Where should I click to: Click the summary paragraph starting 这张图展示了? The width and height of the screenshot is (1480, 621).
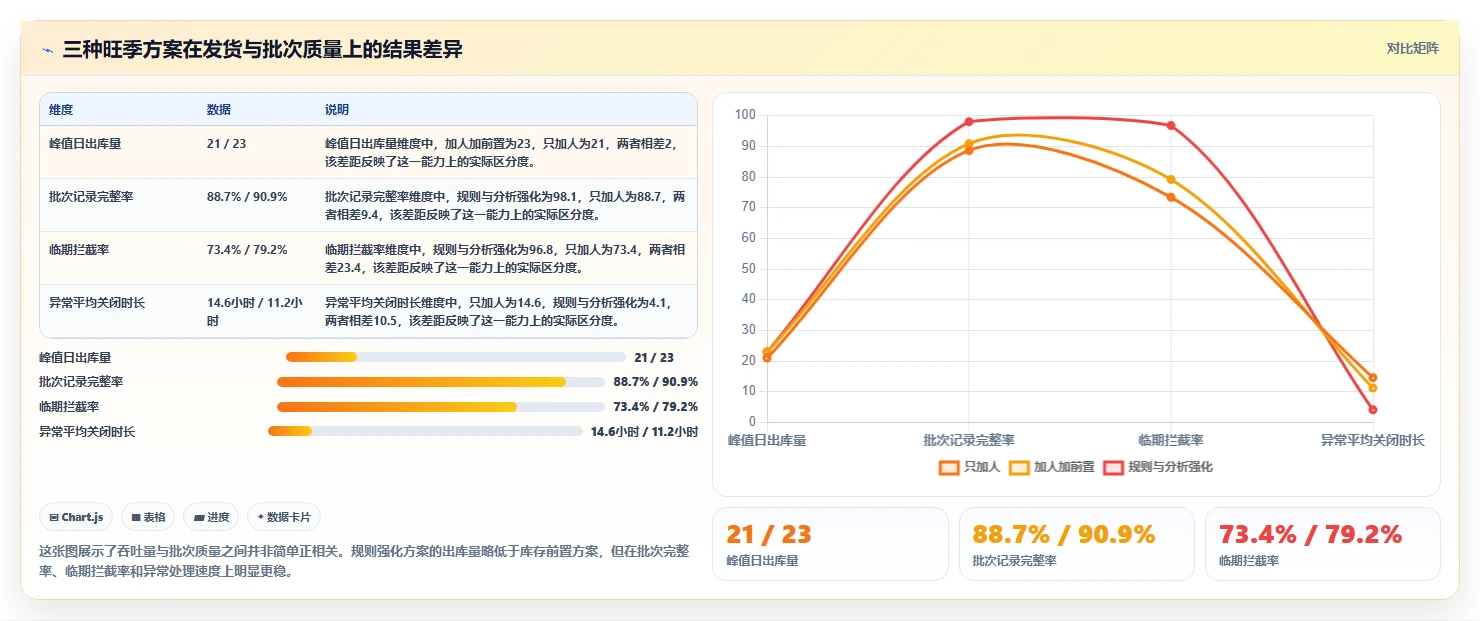pos(364,562)
